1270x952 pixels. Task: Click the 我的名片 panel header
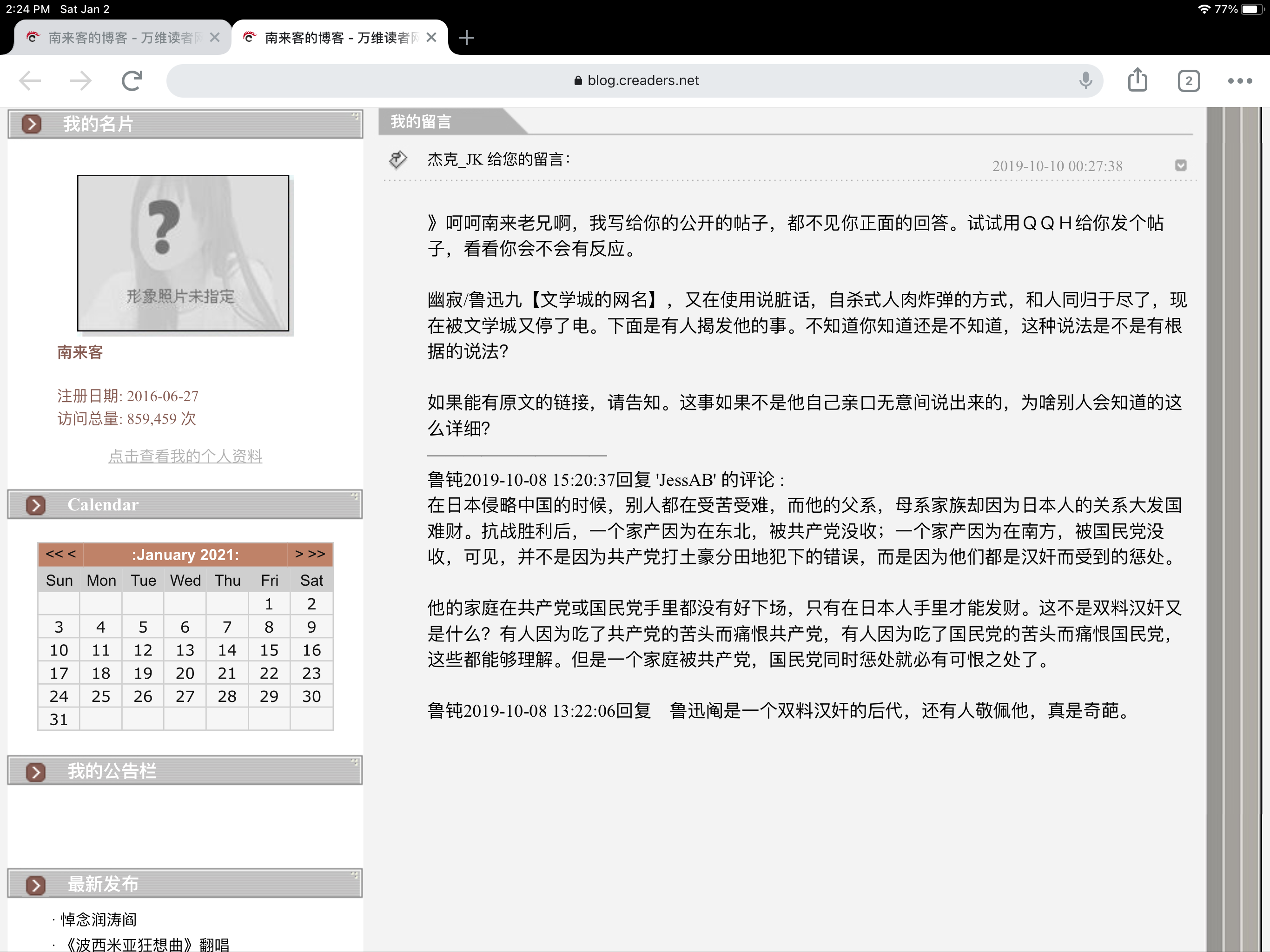point(185,124)
